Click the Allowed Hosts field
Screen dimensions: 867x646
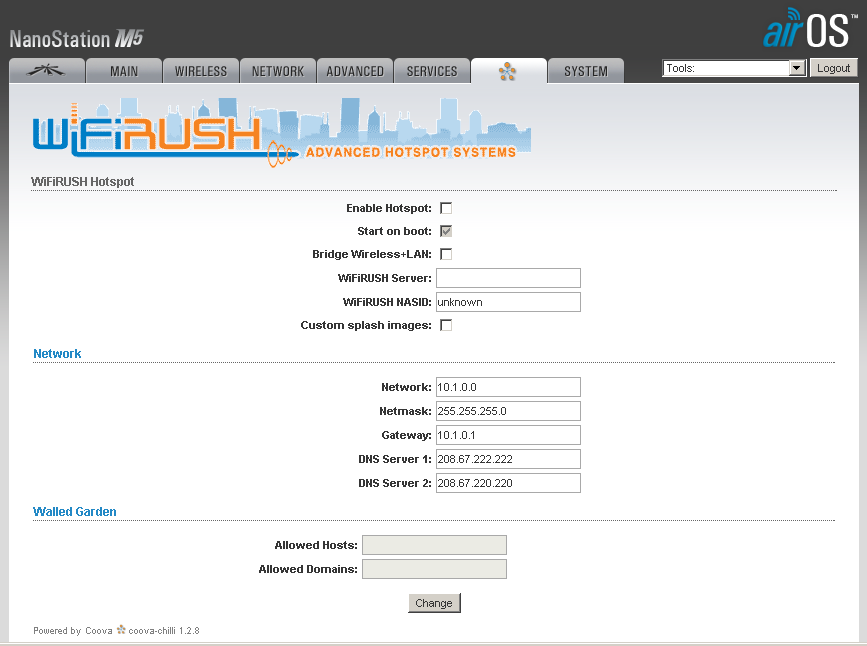(434, 545)
